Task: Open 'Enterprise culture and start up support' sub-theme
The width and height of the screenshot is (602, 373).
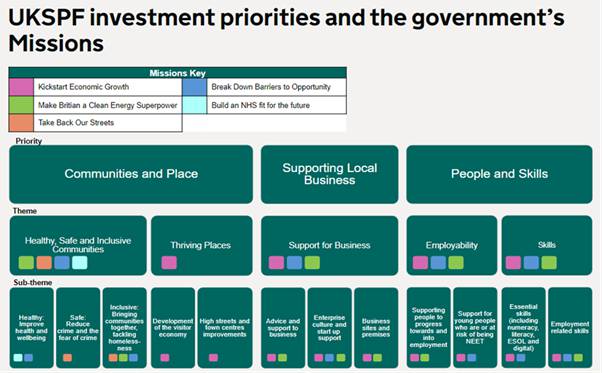Action: tap(329, 328)
